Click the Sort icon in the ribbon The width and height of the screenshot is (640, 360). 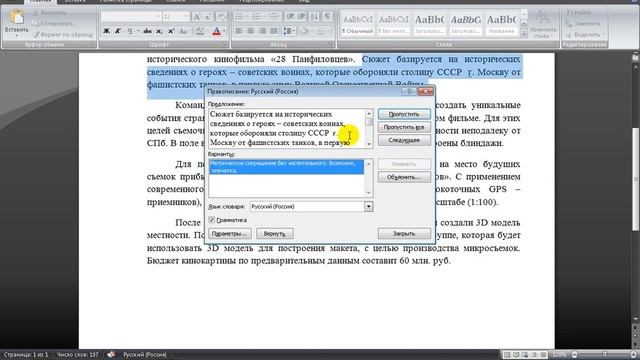click(314, 17)
